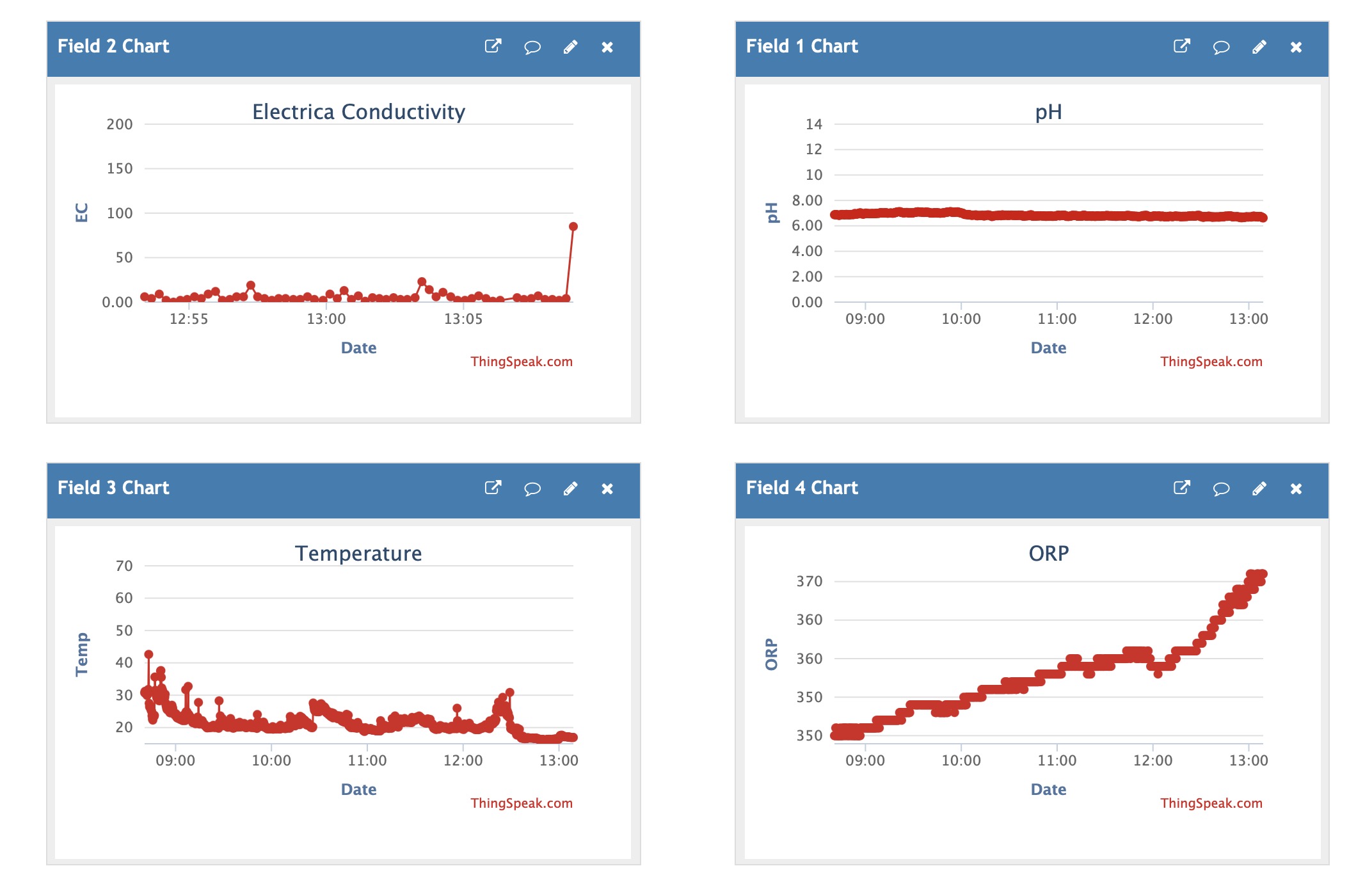Select the last EC spike data point
The height and width of the screenshot is (882, 1372).
(x=573, y=227)
